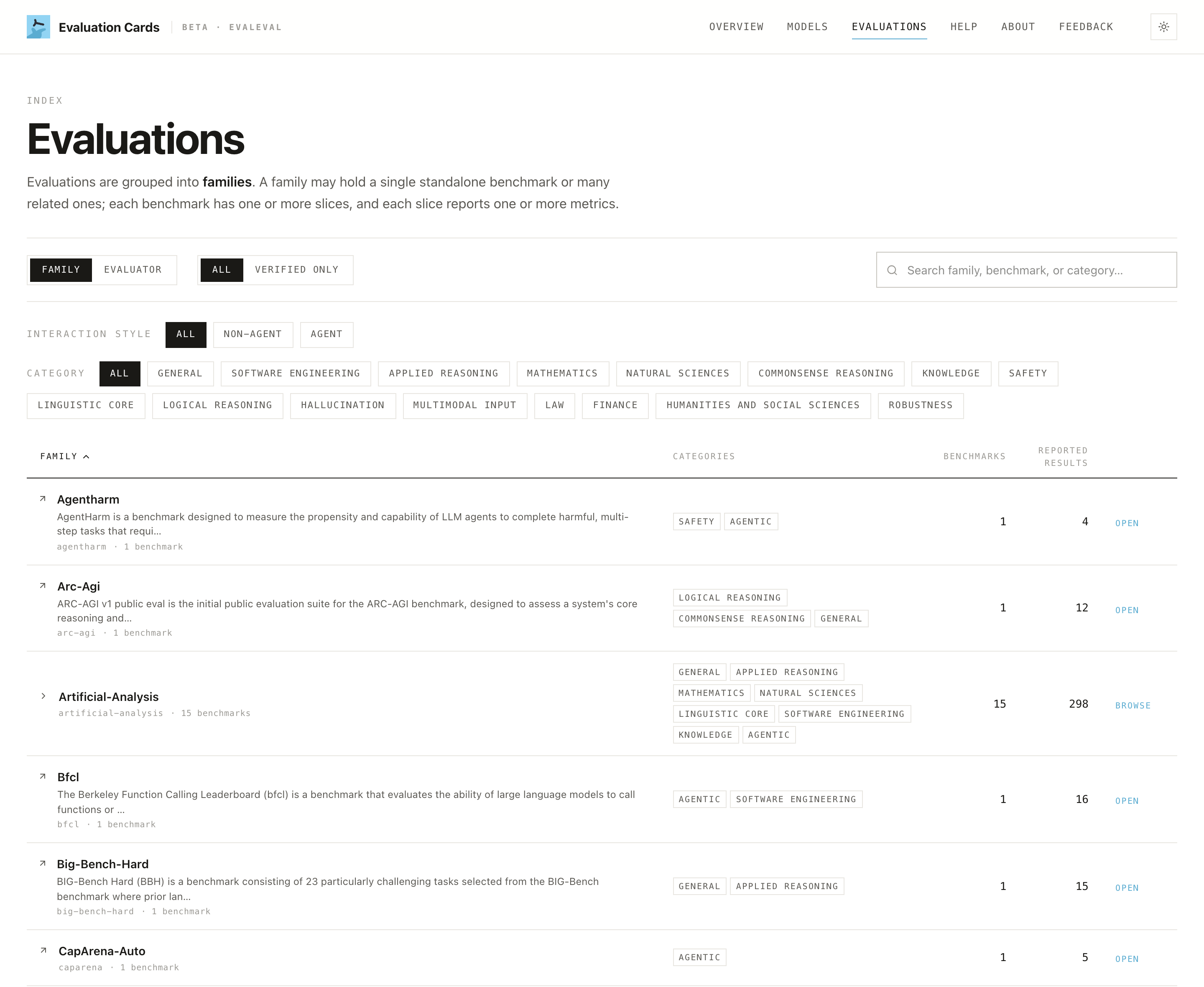Open the Feedback nav item
The height and width of the screenshot is (987, 1204).
click(1086, 27)
